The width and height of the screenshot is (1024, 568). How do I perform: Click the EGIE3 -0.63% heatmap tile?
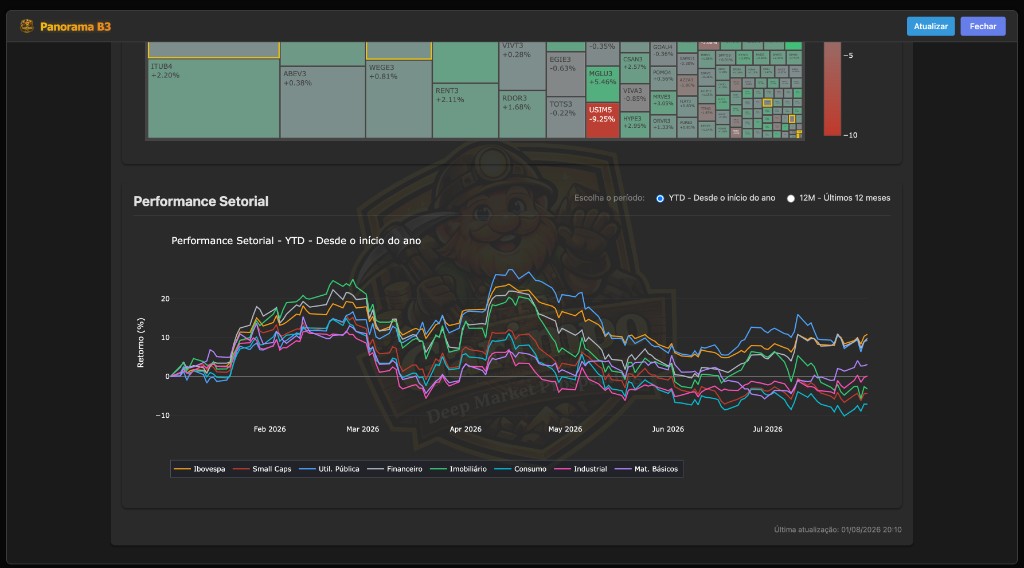566,74
